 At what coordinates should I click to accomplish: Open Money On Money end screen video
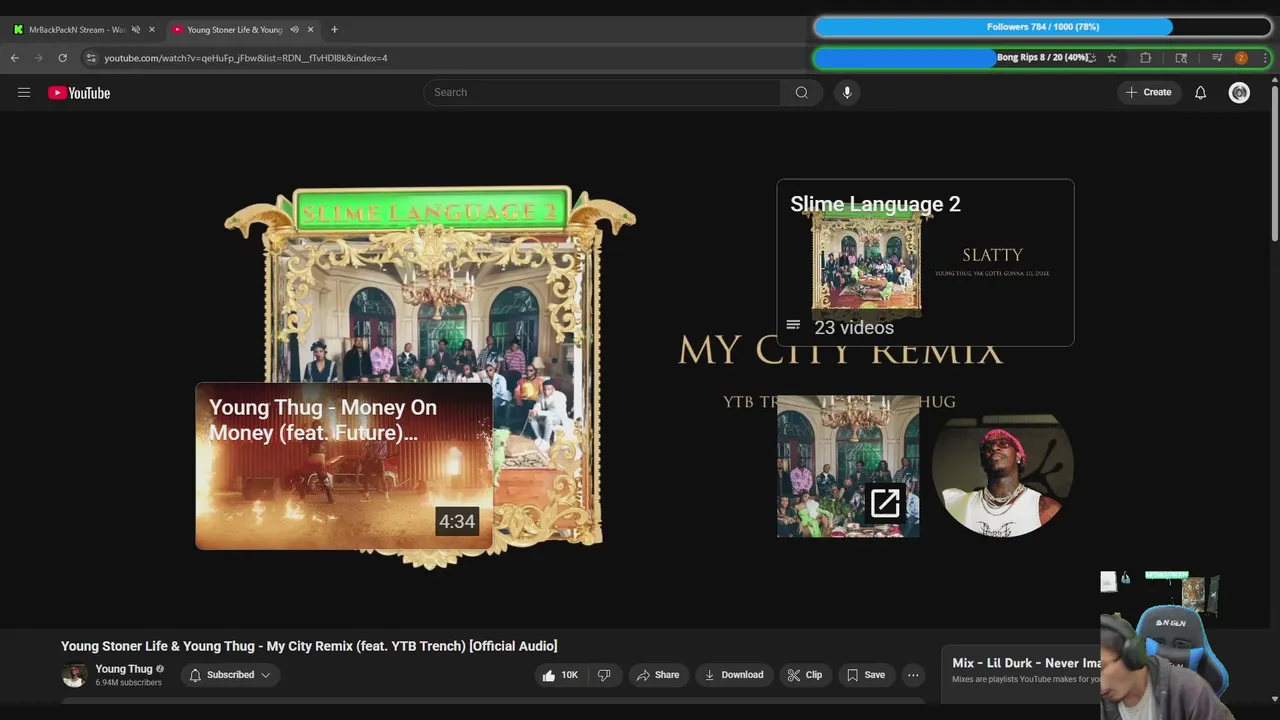[344, 466]
